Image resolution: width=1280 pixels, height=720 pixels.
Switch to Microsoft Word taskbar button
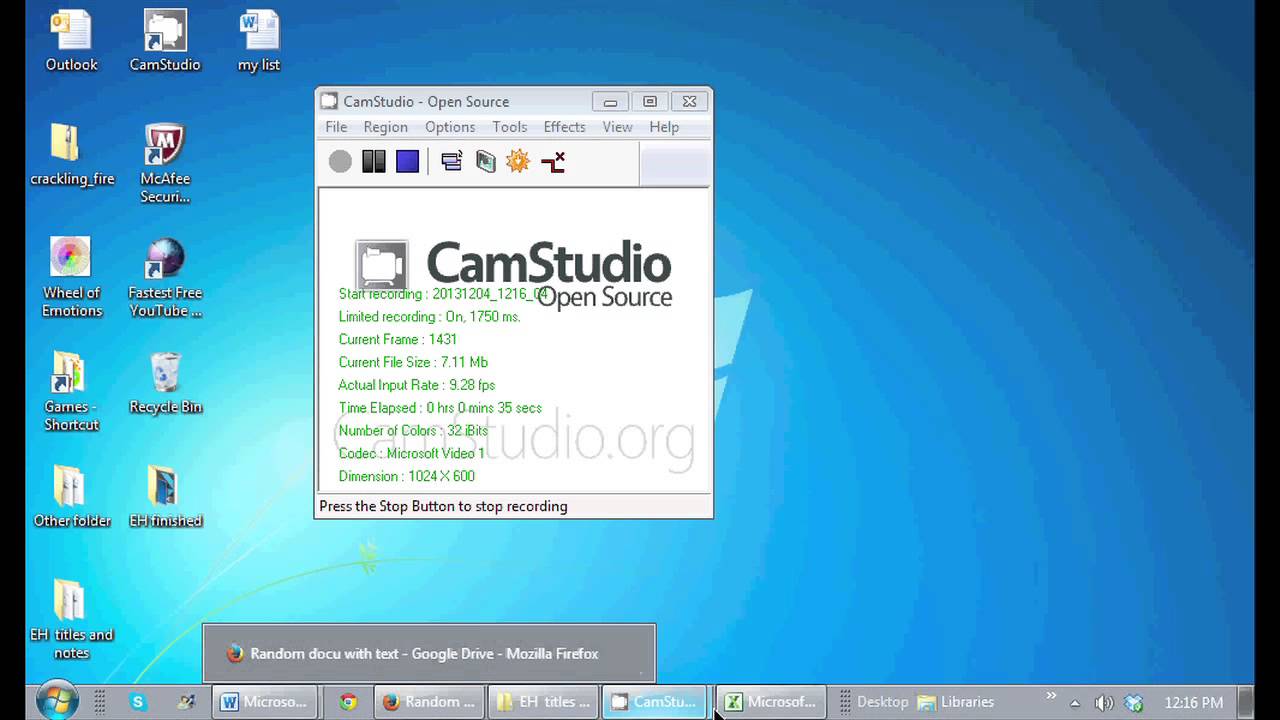pos(265,702)
